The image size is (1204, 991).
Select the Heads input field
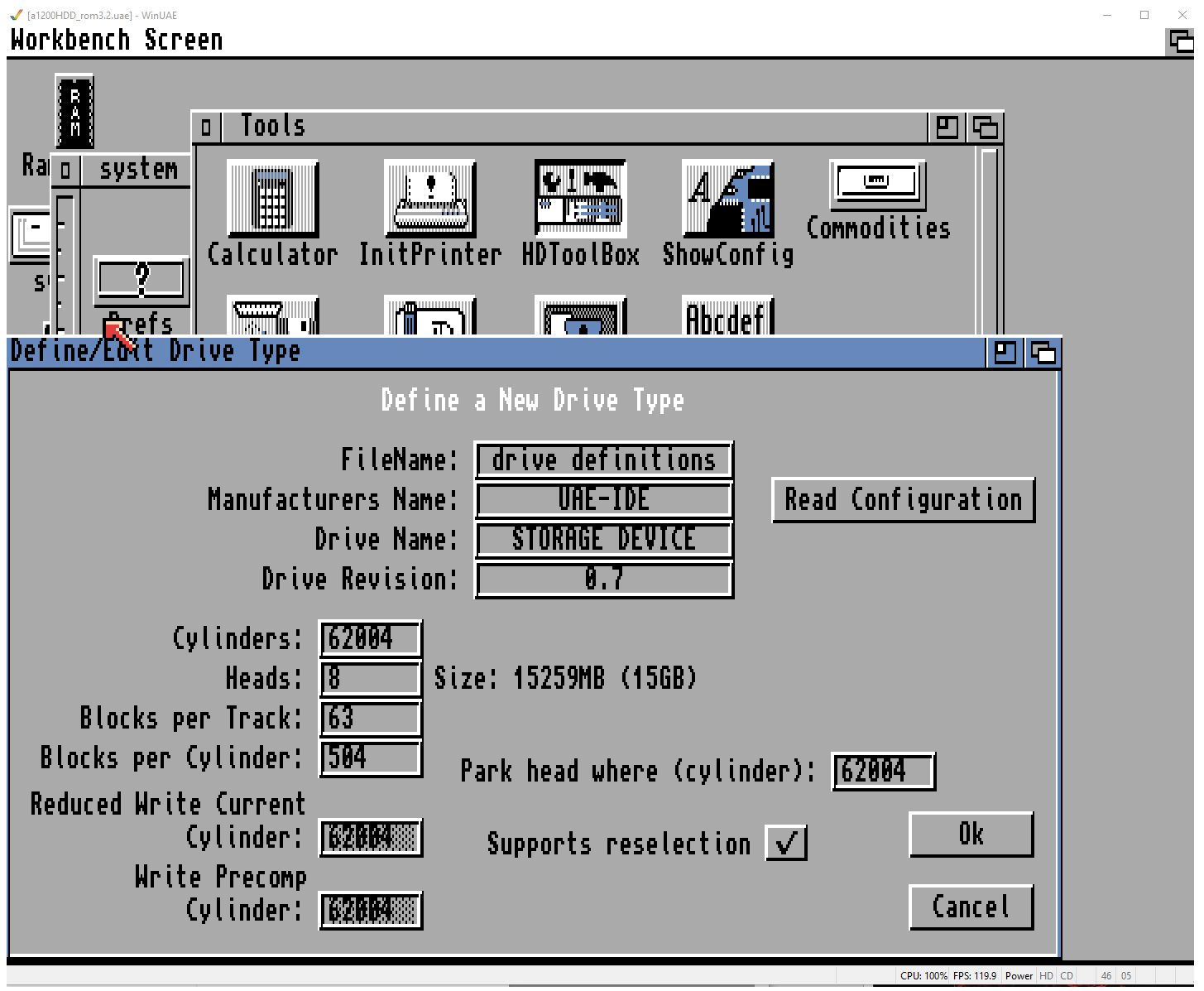(x=371, y=679)
